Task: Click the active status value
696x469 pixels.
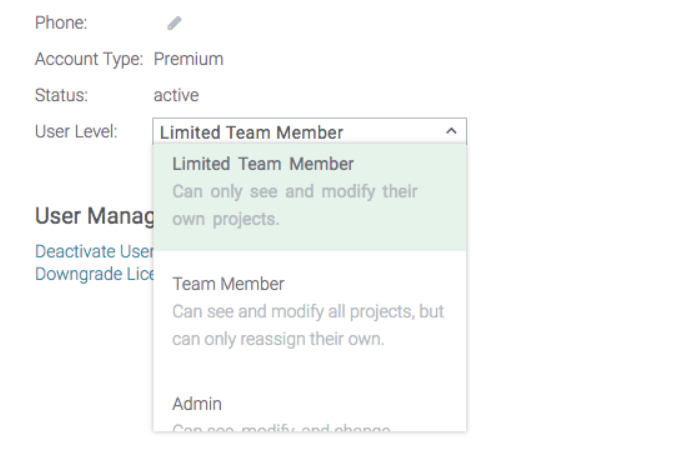Action: pos(176,95)
